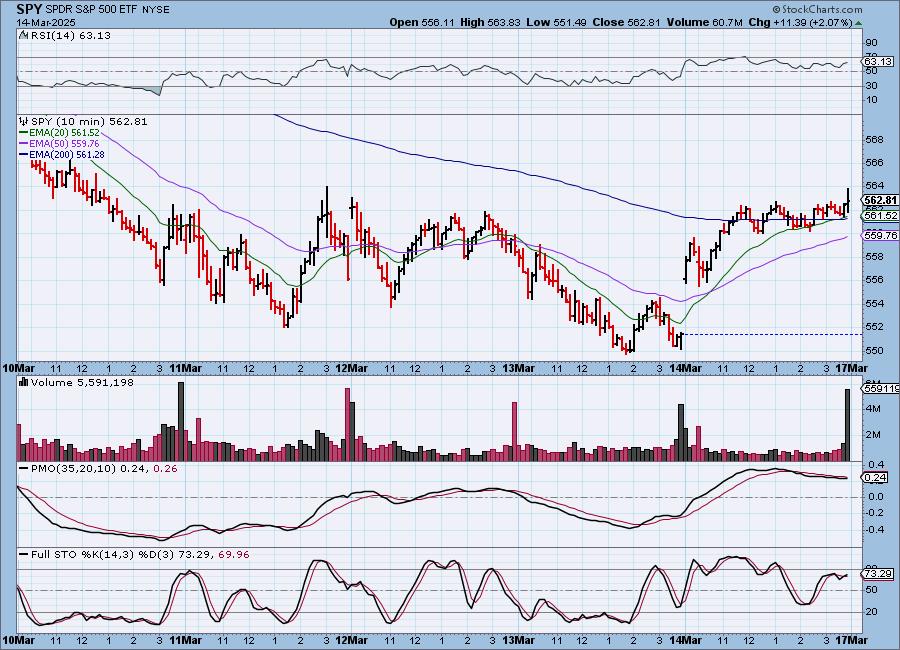Click the 17Mar label under the price panel
Screen dimensions: 900x650
851,368
